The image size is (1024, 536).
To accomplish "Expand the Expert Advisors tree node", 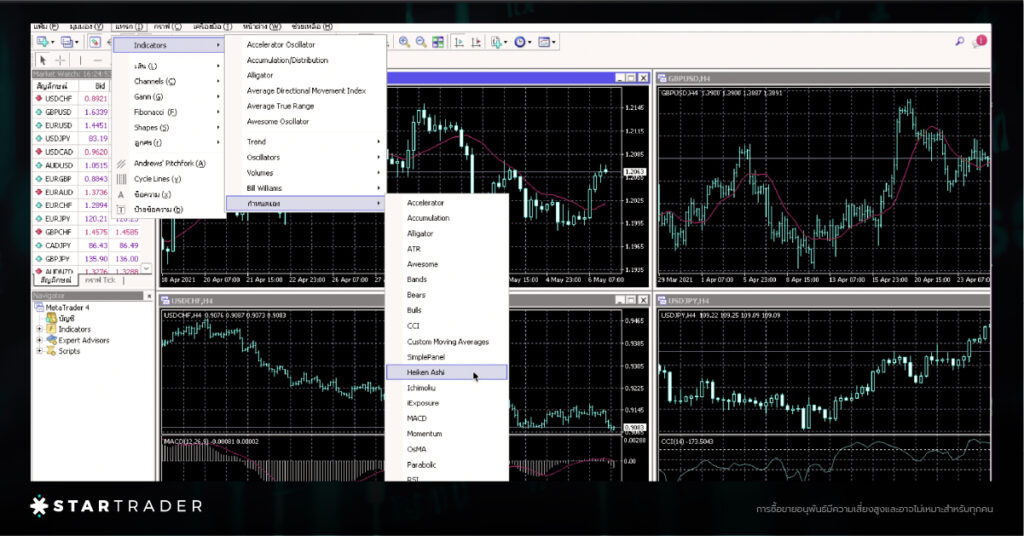I will tap(39, 340).
